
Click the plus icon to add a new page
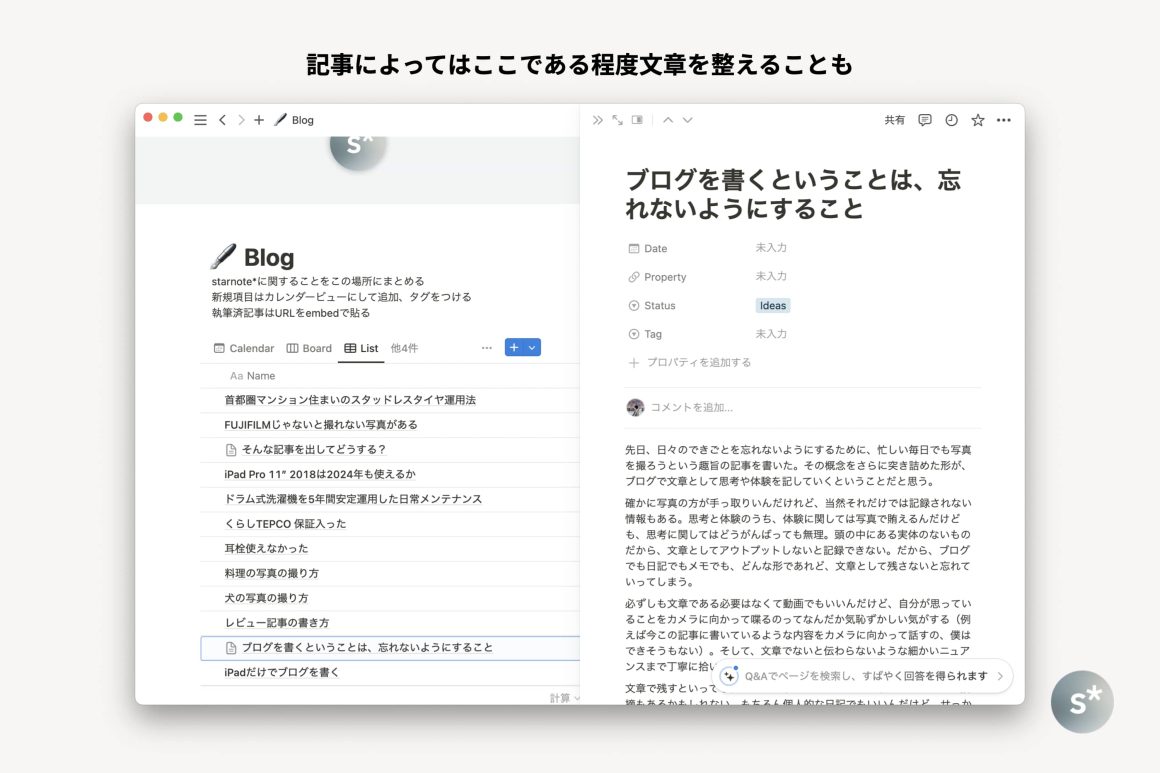tap(259, 120)
